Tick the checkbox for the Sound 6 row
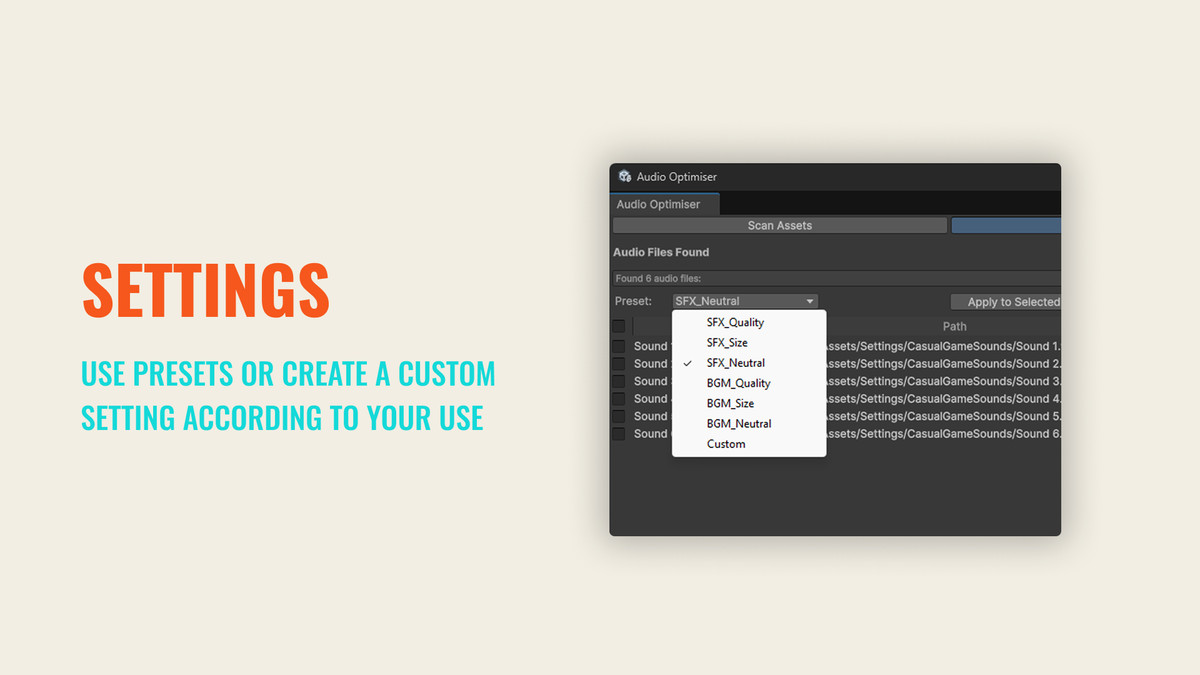Viewport: 1200px width, 675px height. (x=619, y=434)
